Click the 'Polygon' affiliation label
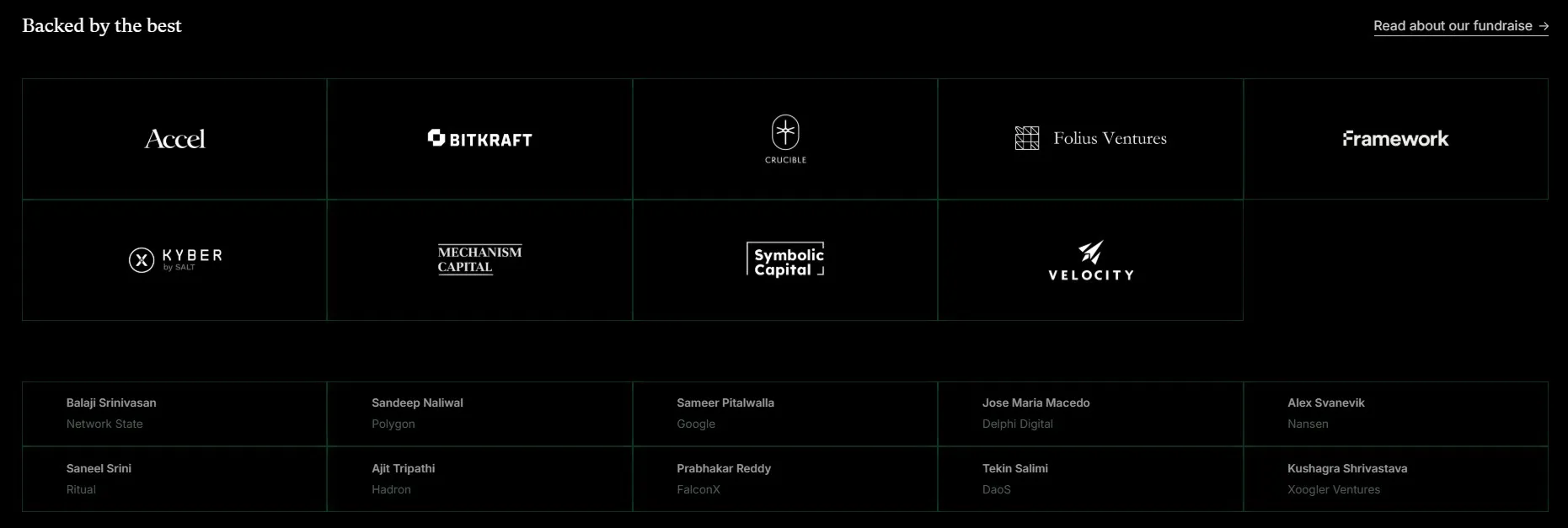Image resolution: width=1568 pixels, height=528 pixels. click(x=393, y=424)
